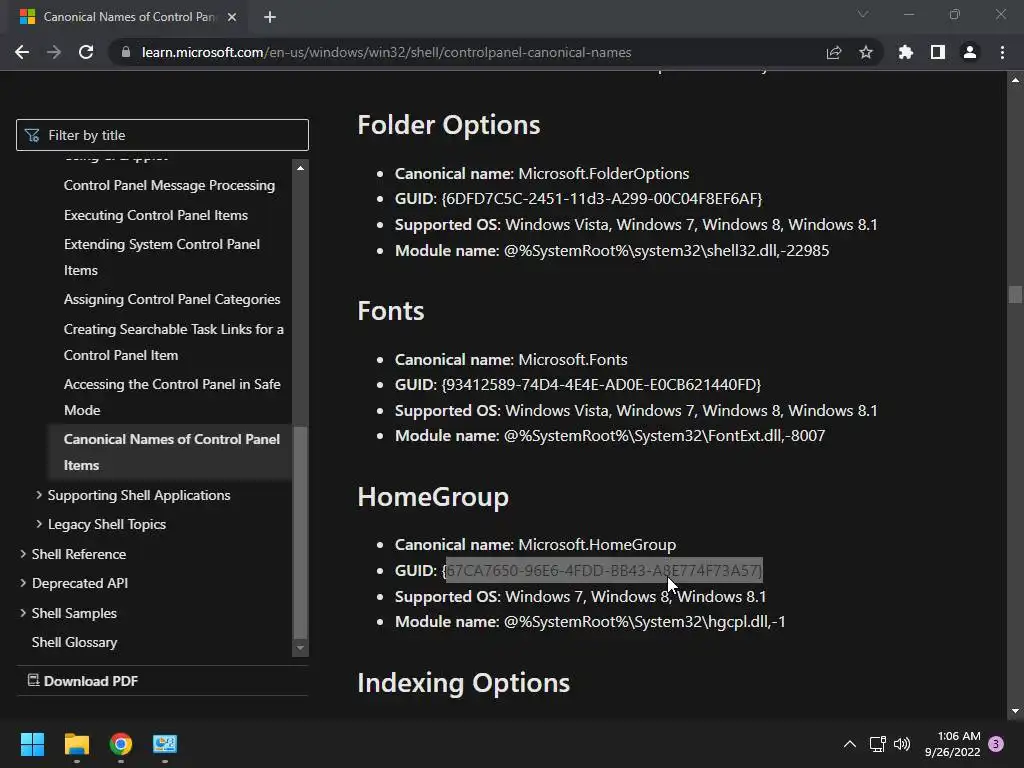Click the sidebar scrollbar thumb
Viewport: 1024px width, 768px height.
[300, 532]
